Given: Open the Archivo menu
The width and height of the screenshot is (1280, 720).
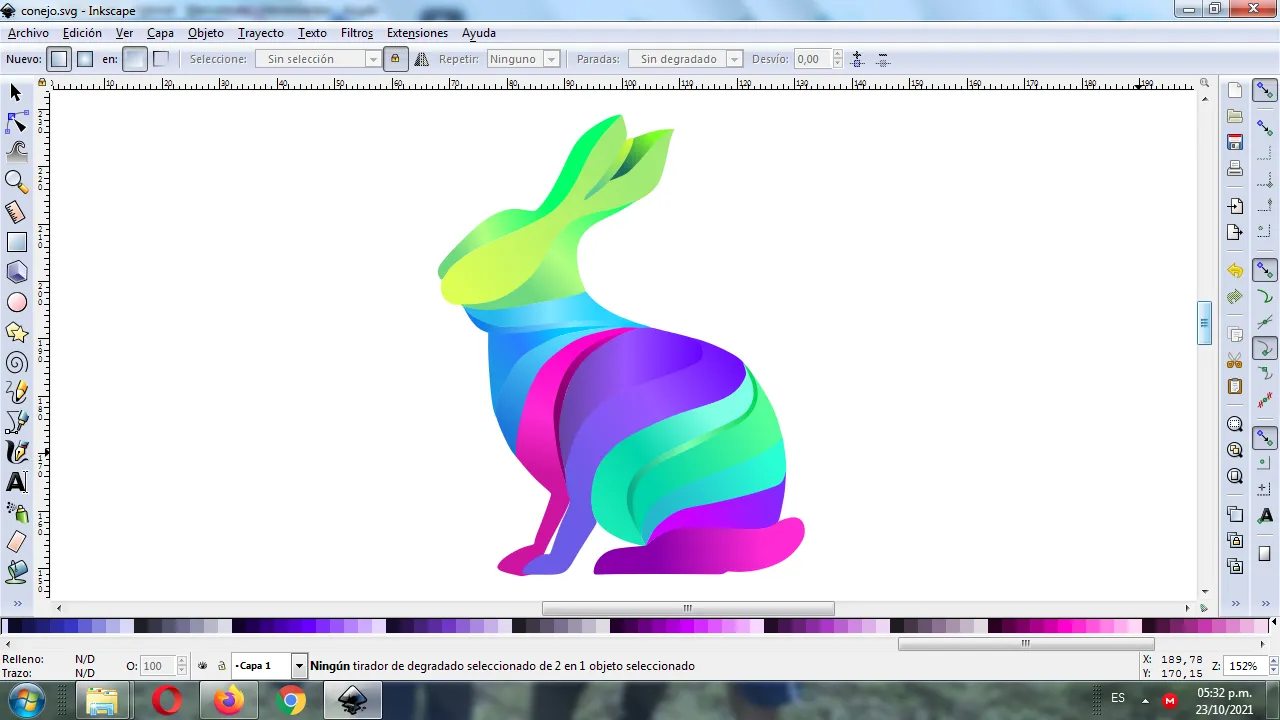Looking at the screenshot, I should (28, 33).
